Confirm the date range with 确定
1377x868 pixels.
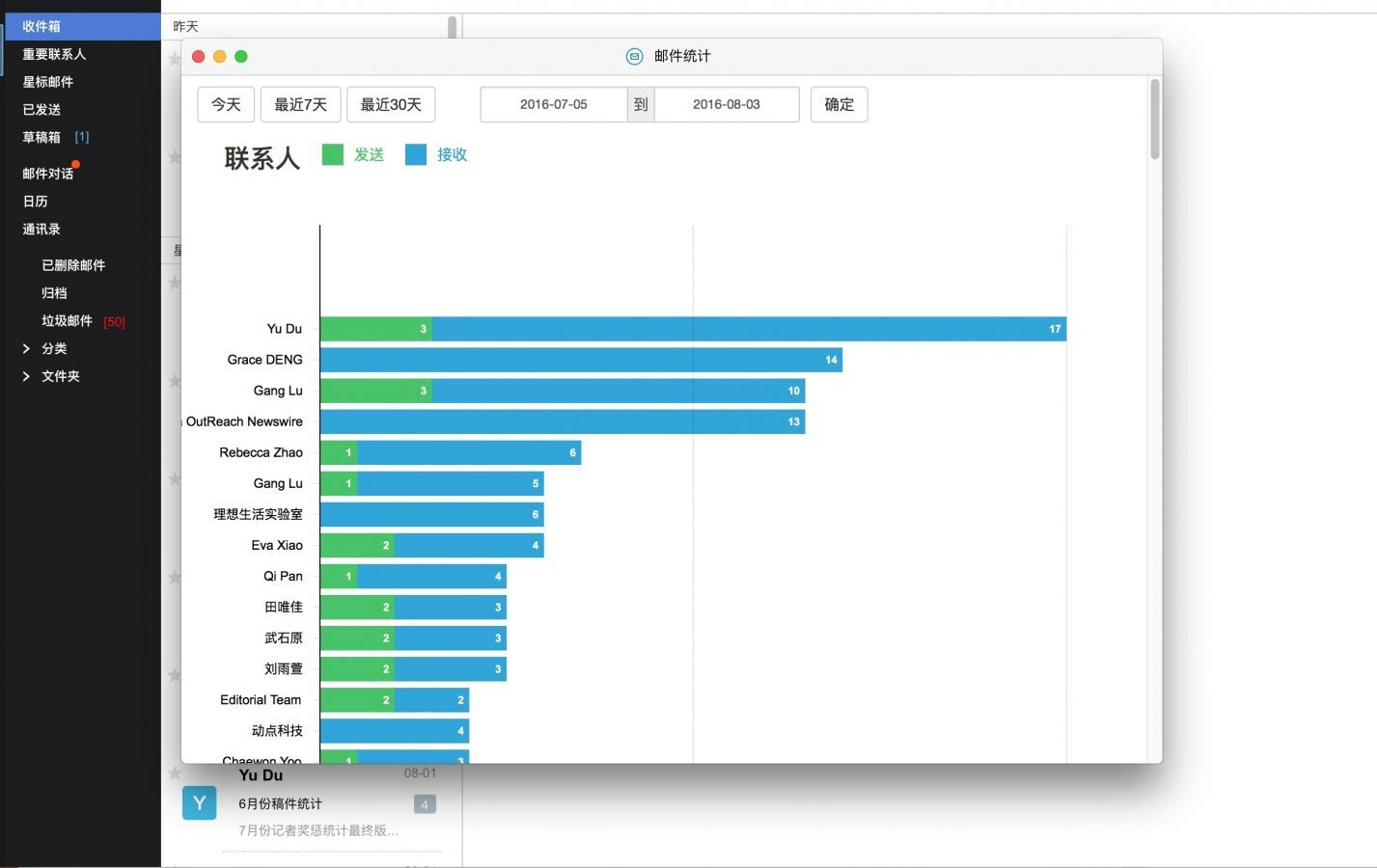click(x=839, y=104)
